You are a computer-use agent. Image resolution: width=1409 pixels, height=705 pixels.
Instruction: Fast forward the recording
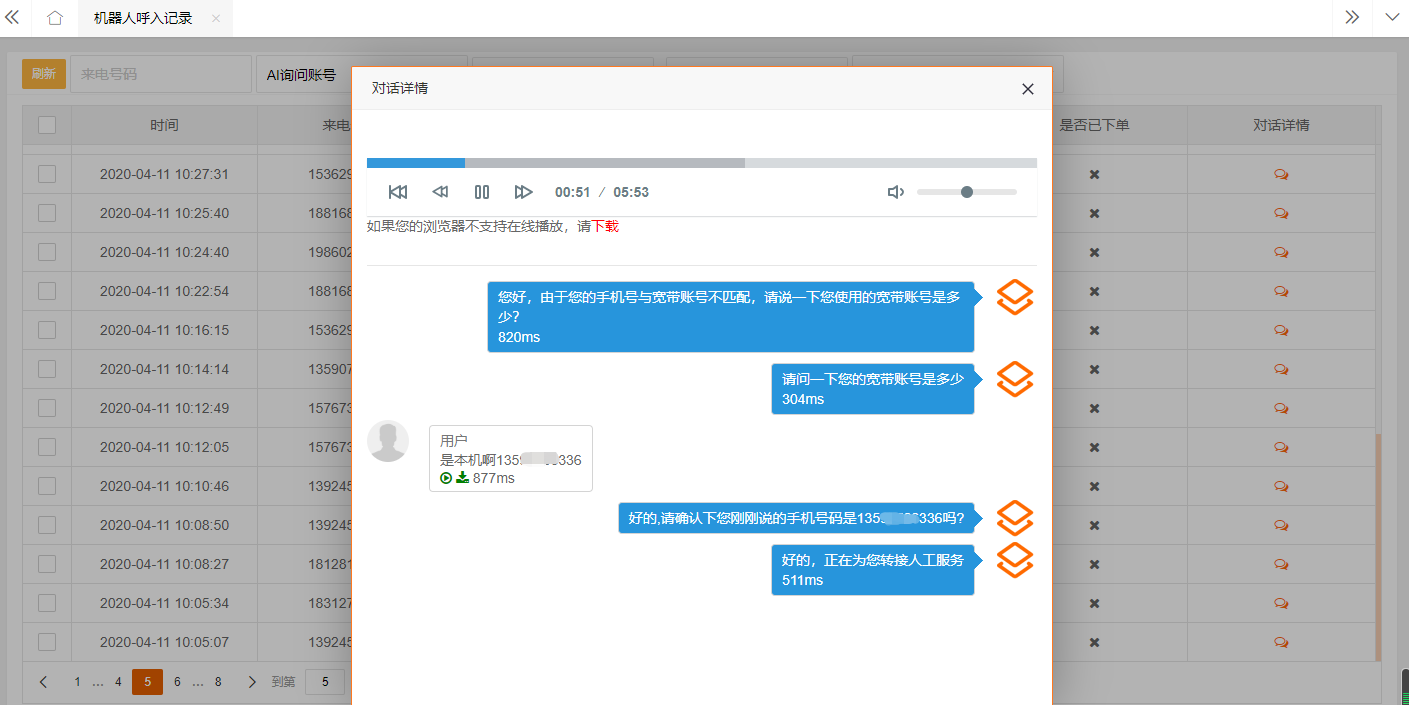pyautogui.click(x=524, y=191)
